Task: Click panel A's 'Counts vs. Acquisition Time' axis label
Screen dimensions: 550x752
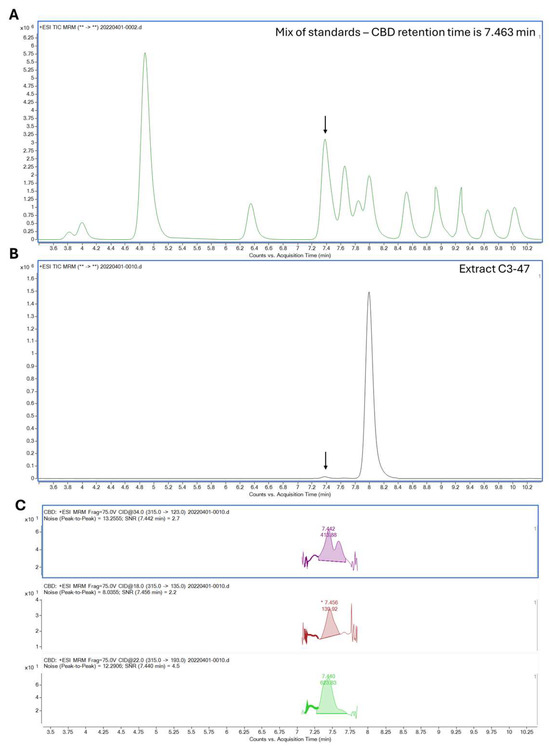Action: pos(290,256)
